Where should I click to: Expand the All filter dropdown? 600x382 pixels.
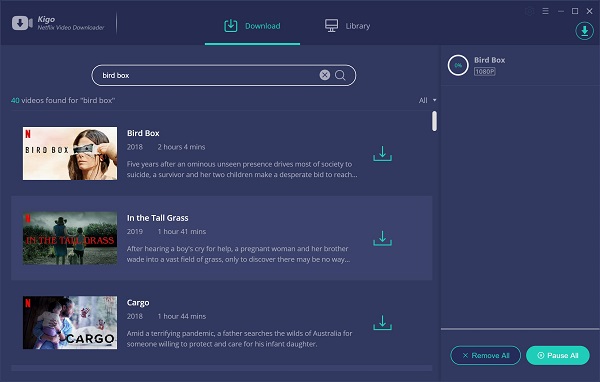(427, 100)
